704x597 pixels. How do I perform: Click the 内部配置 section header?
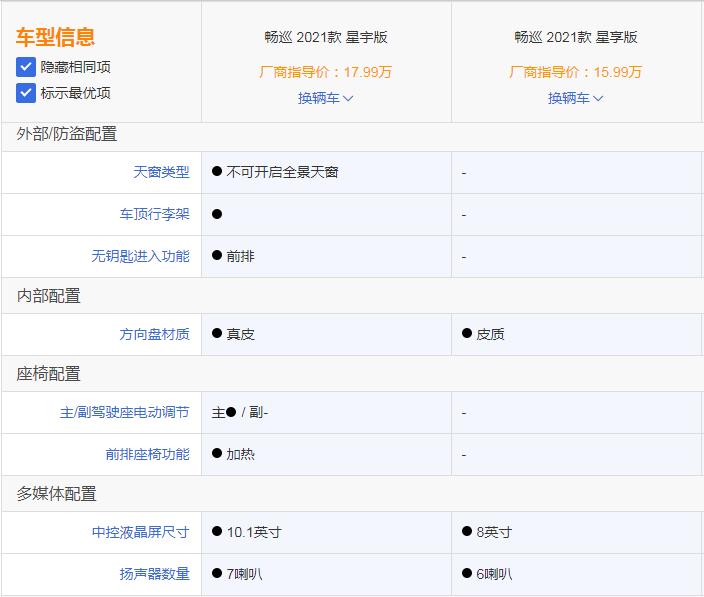click(48, 296)
